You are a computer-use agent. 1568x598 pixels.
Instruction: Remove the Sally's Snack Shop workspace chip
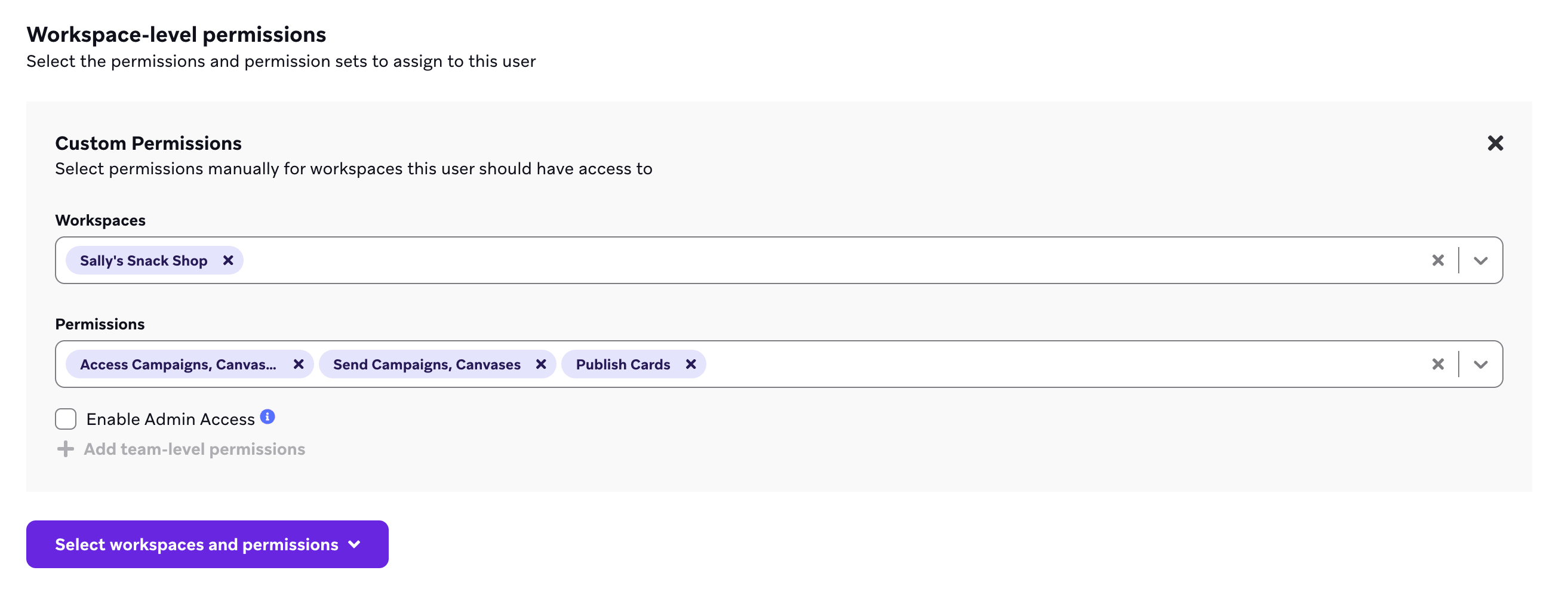click(x=228, y=260)
